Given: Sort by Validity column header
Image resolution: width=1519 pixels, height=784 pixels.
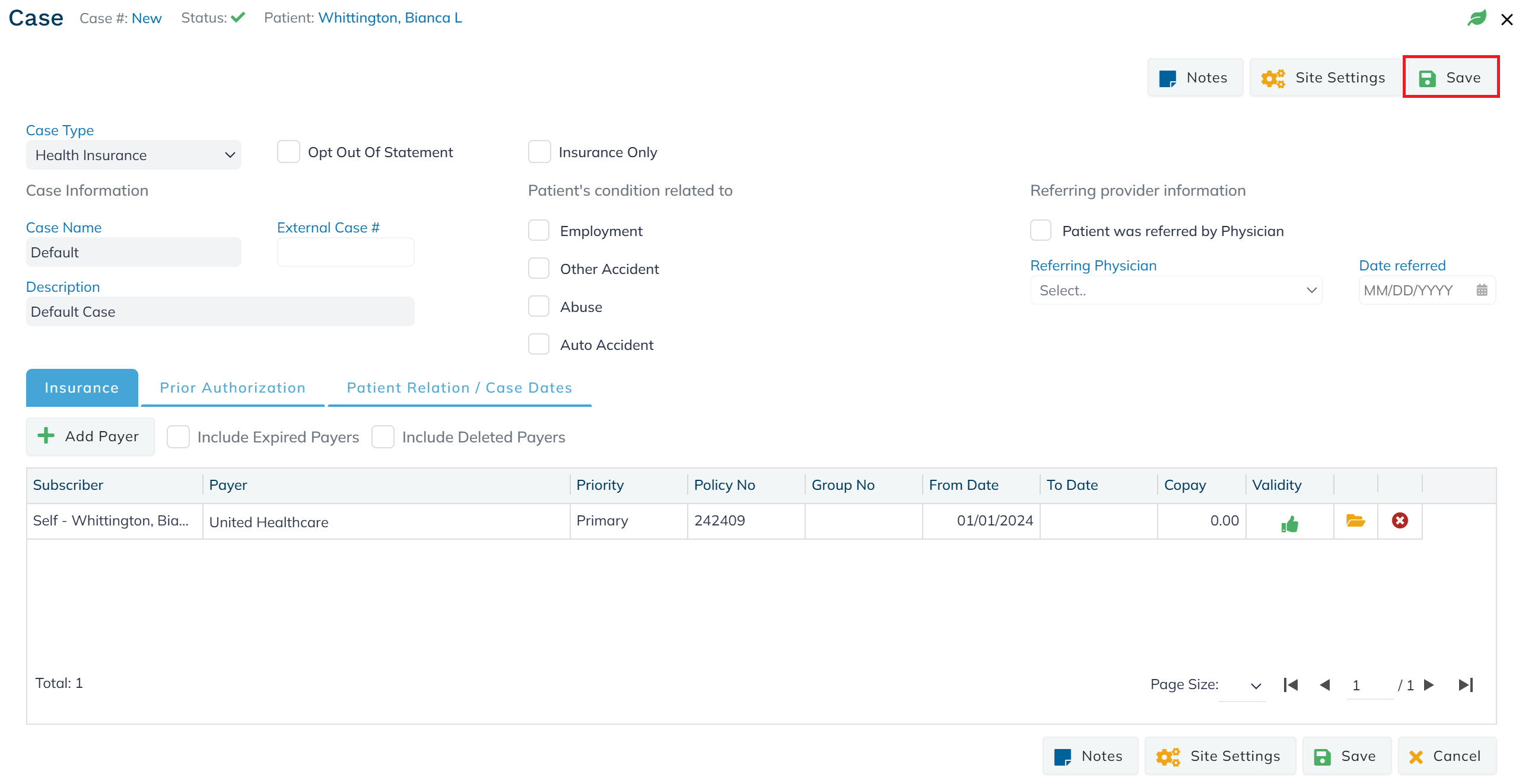Looking at the screenshot, I should (1290, 485).
